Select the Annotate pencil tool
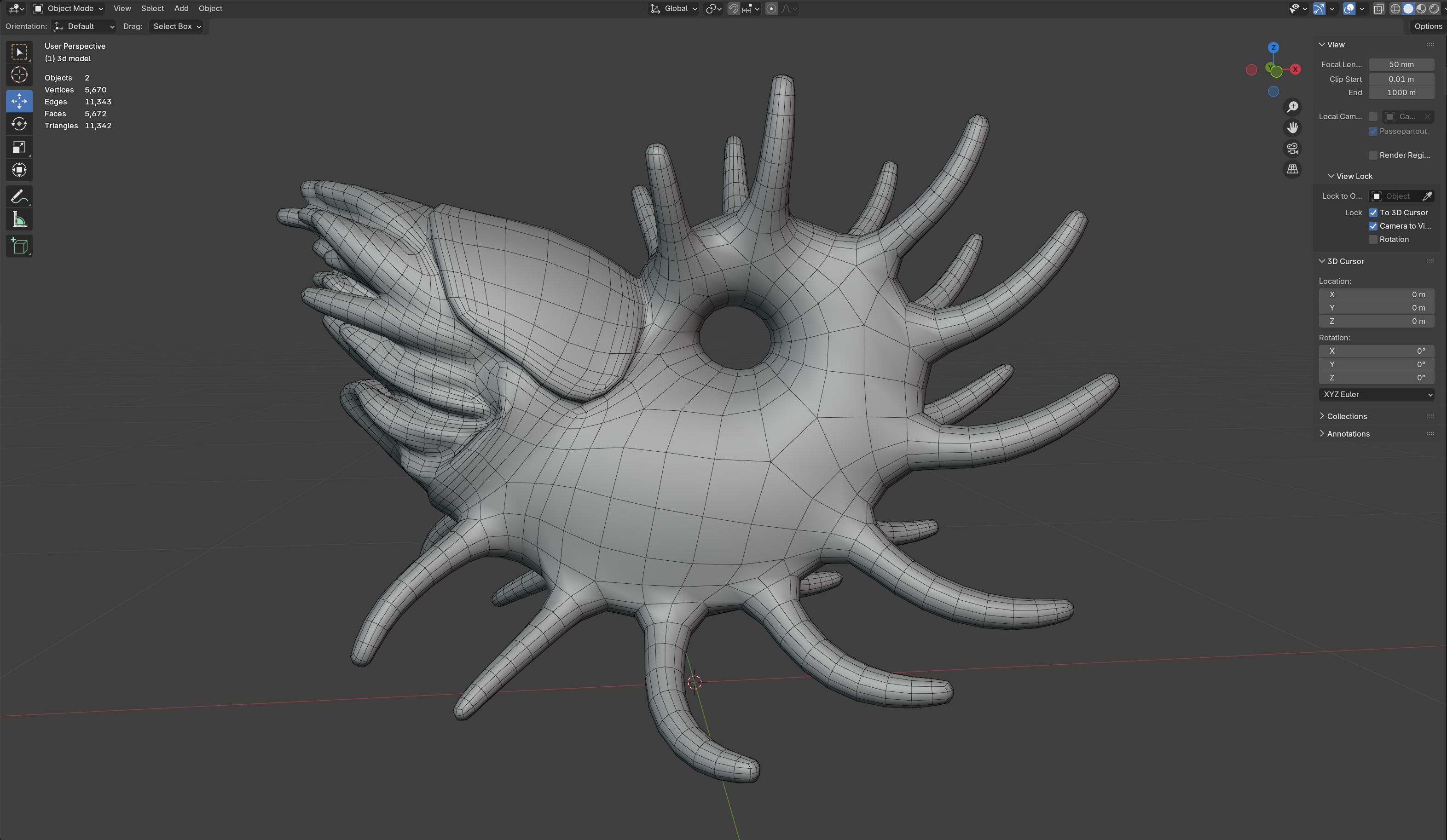1447x840 pixels. tap(19, 197)
